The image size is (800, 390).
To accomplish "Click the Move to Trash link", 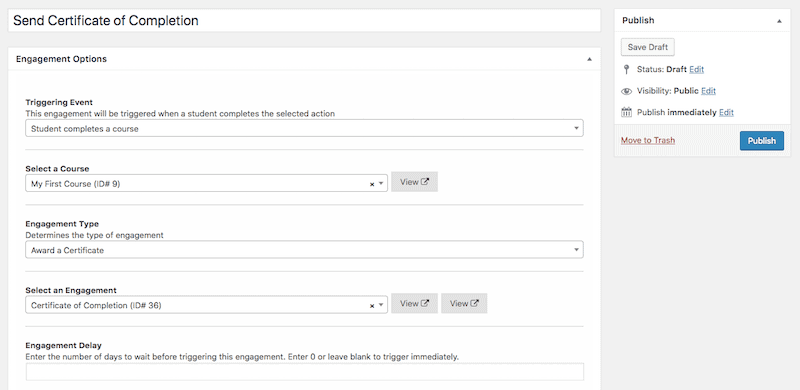I will (x=647, y=140).
